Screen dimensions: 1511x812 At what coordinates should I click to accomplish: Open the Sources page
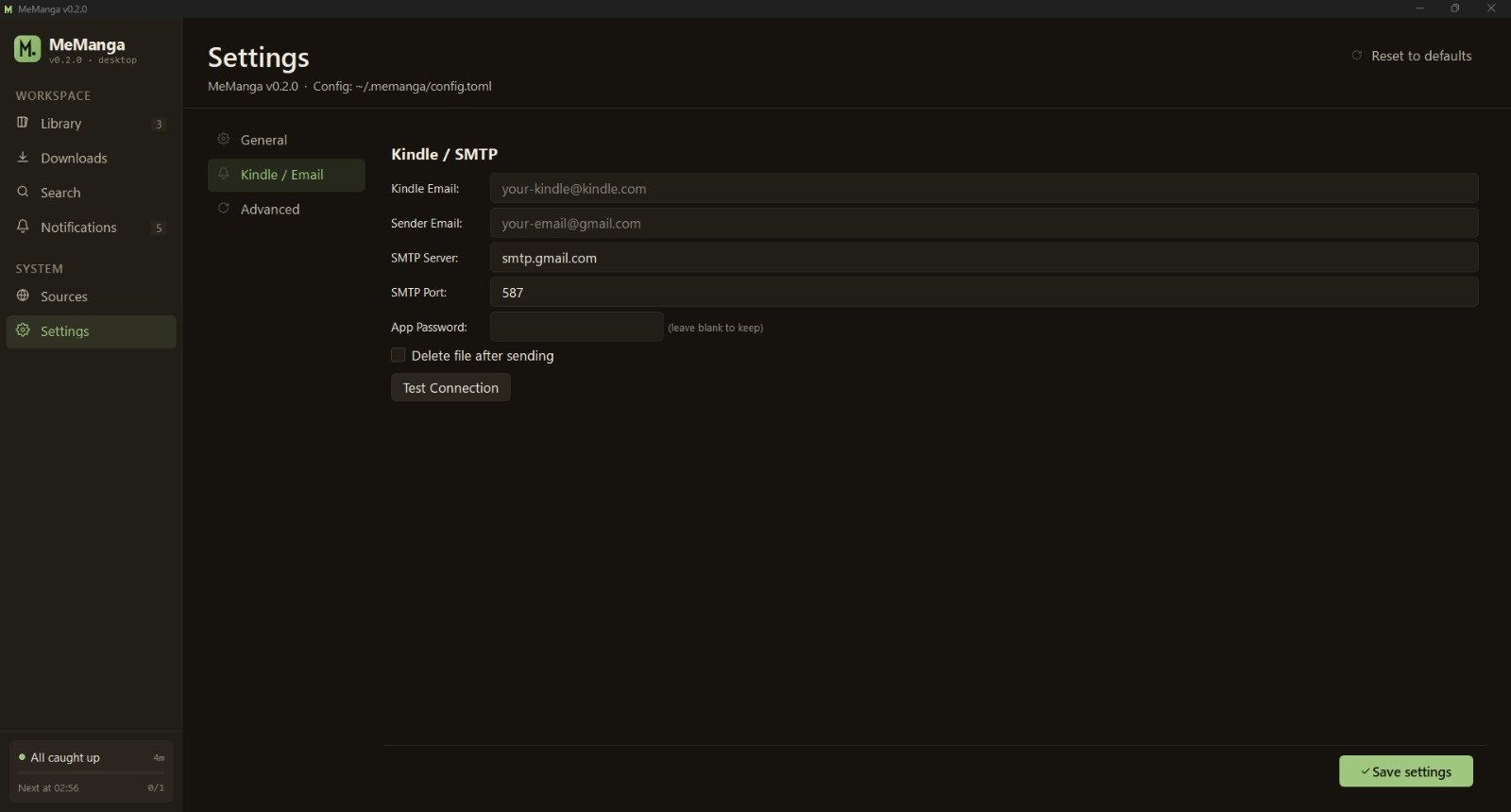92,296
